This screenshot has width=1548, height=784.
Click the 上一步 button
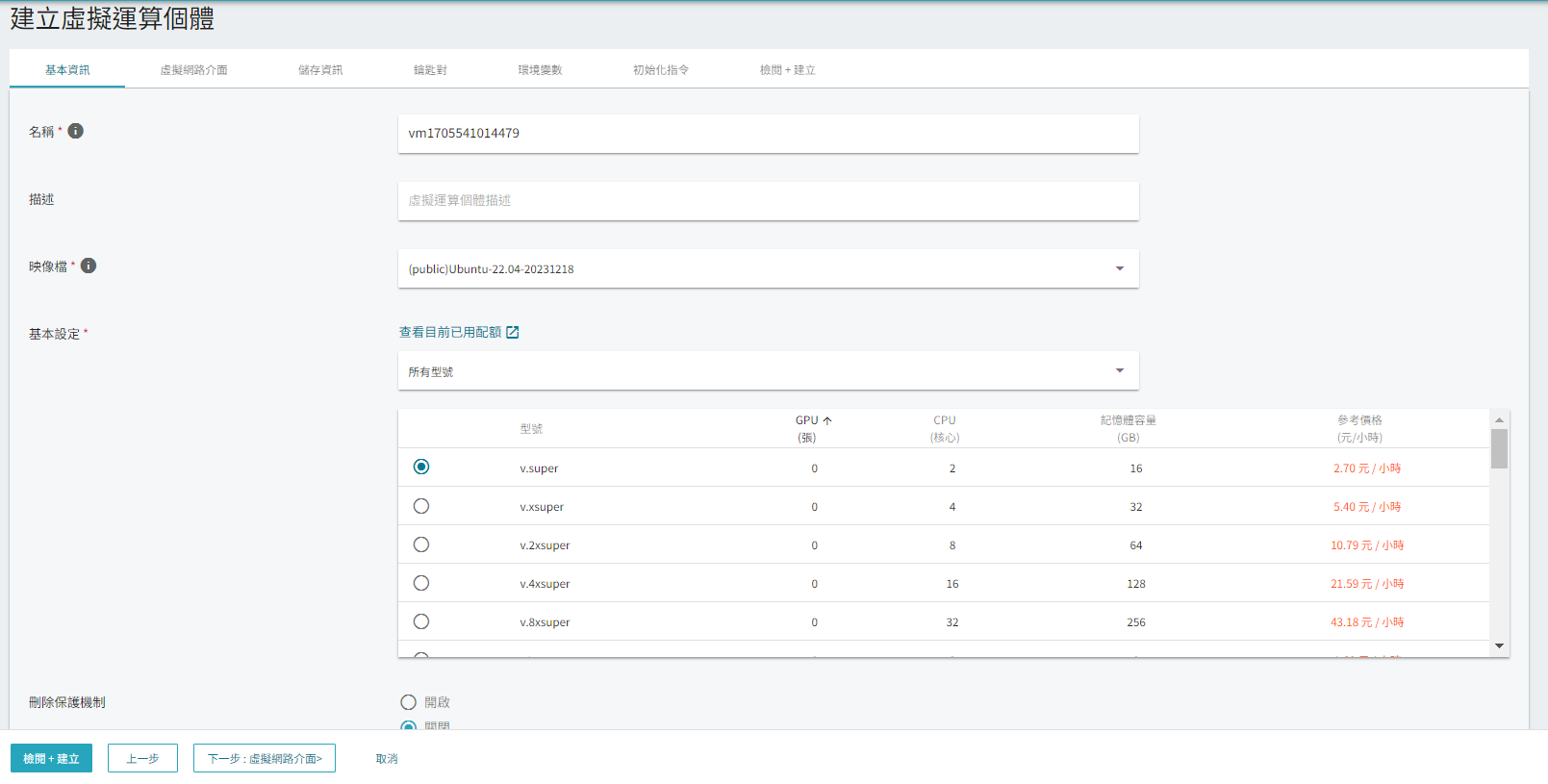[x=142, y=758]
